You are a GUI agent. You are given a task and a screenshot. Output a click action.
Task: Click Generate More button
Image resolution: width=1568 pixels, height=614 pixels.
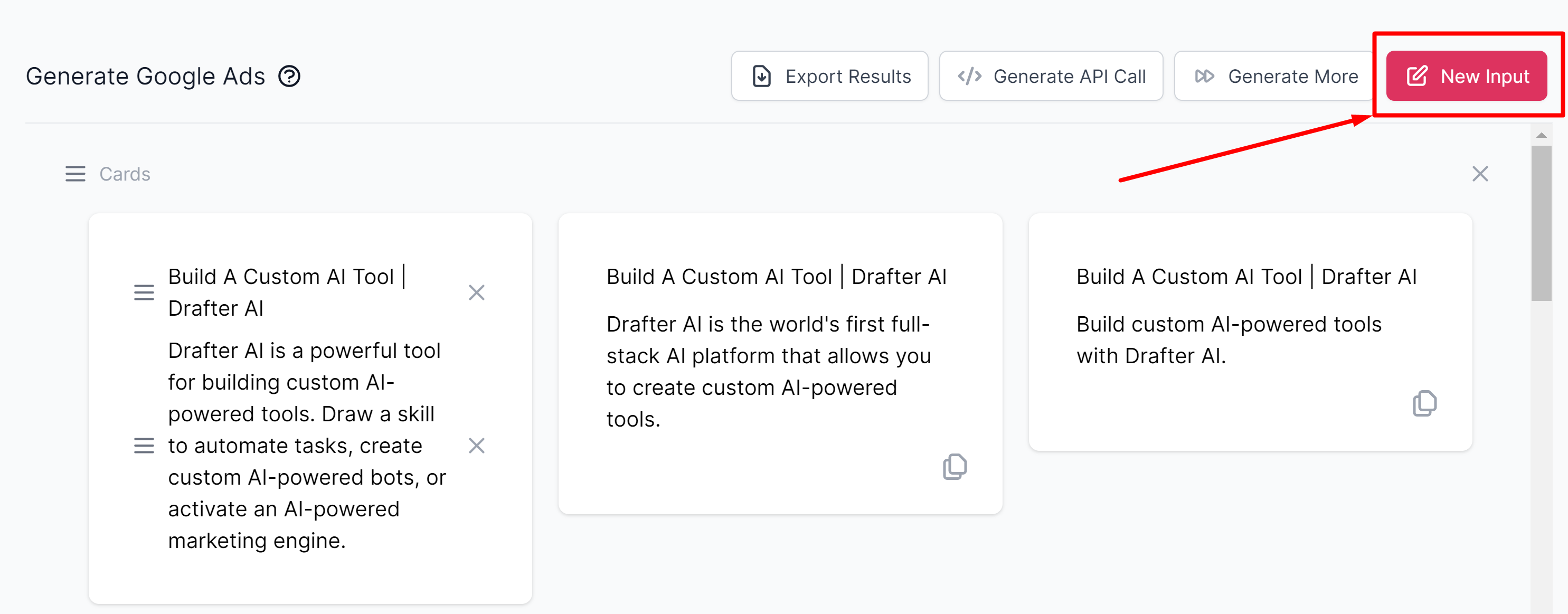pos(1274,76)
